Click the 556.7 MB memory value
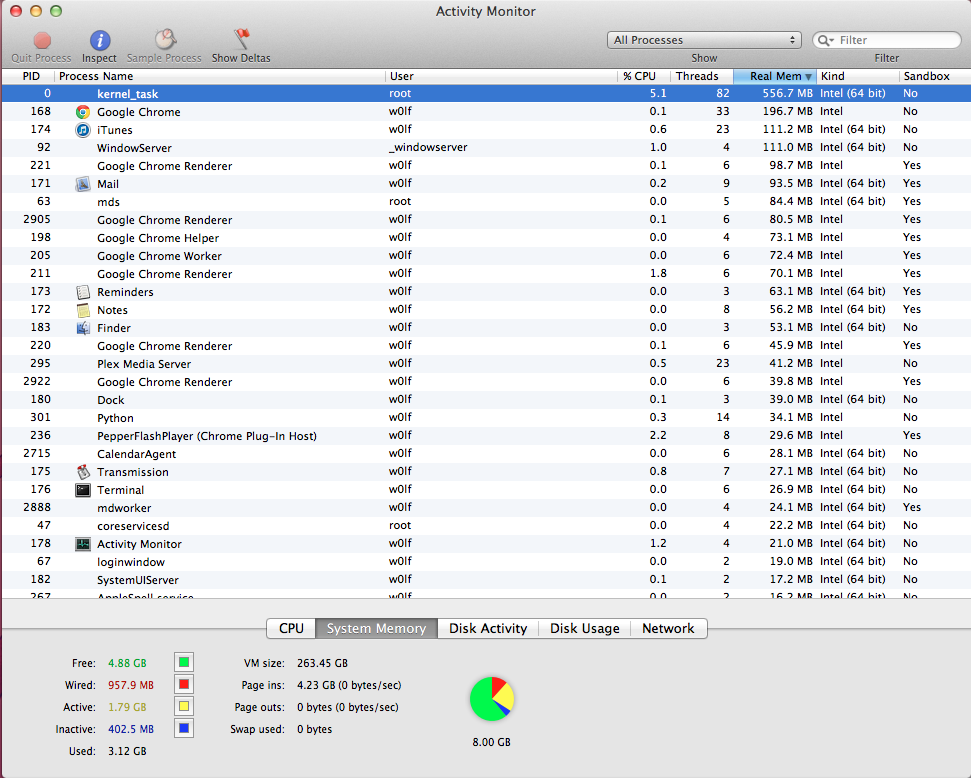Image resolution: width=971 pixels, height=778 pixels. point(787,94)
